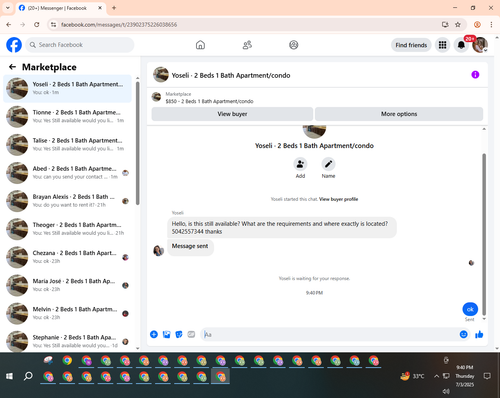This screenshot has width=500, height=398.
Task: Add people with the Add icon
Action: [300, 164]
